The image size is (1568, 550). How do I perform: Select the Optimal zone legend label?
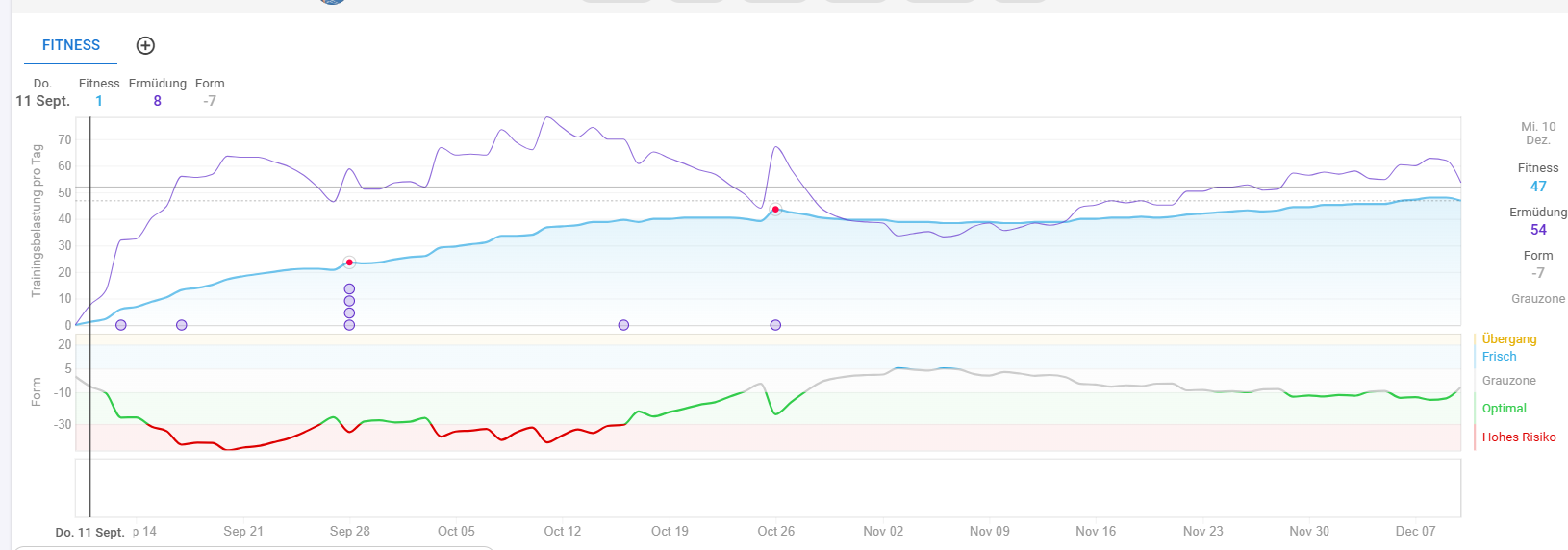(x=1504, y=409)
